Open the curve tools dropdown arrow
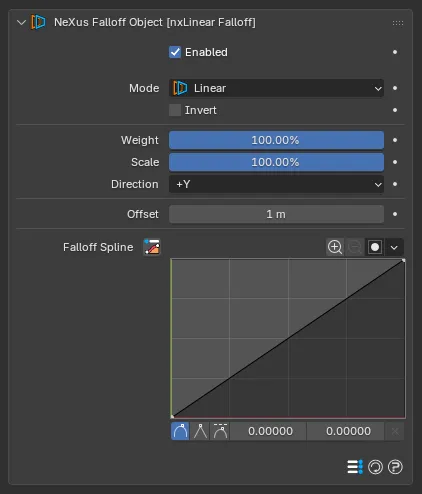Image resolution: width=422 pixels, height=494 pixels. tap(394, 248)
